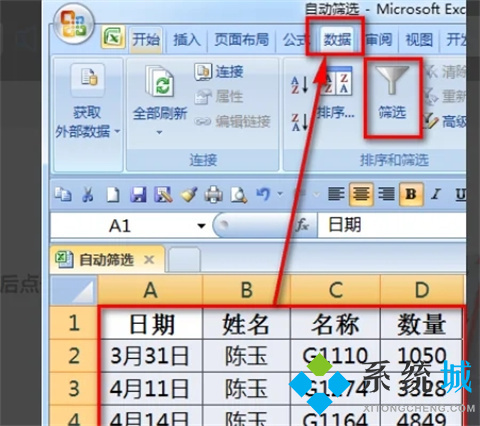Click the blank new tab button
This screenshot has width=480, height=426.
(184, 259)
